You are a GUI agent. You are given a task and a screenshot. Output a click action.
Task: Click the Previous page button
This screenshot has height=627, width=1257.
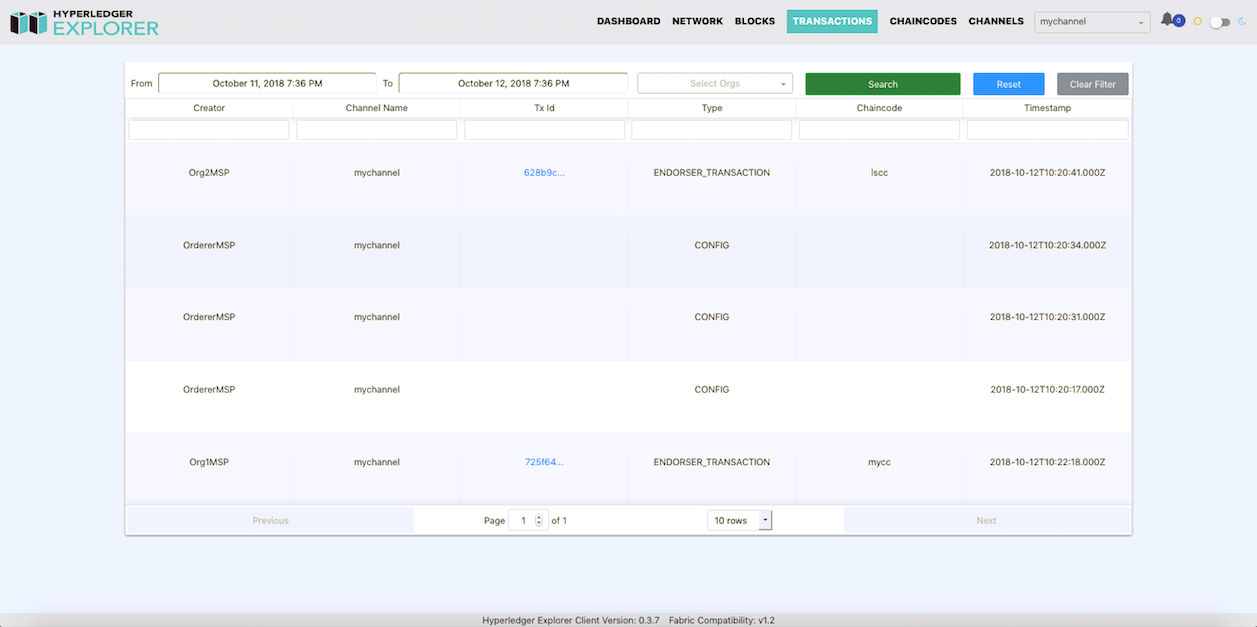point(270,520)
